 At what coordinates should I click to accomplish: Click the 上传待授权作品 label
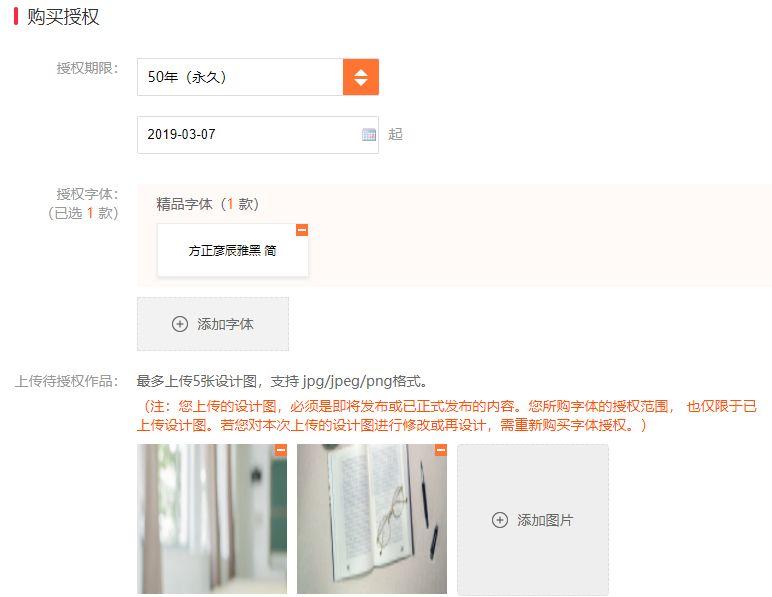(66, 381)
